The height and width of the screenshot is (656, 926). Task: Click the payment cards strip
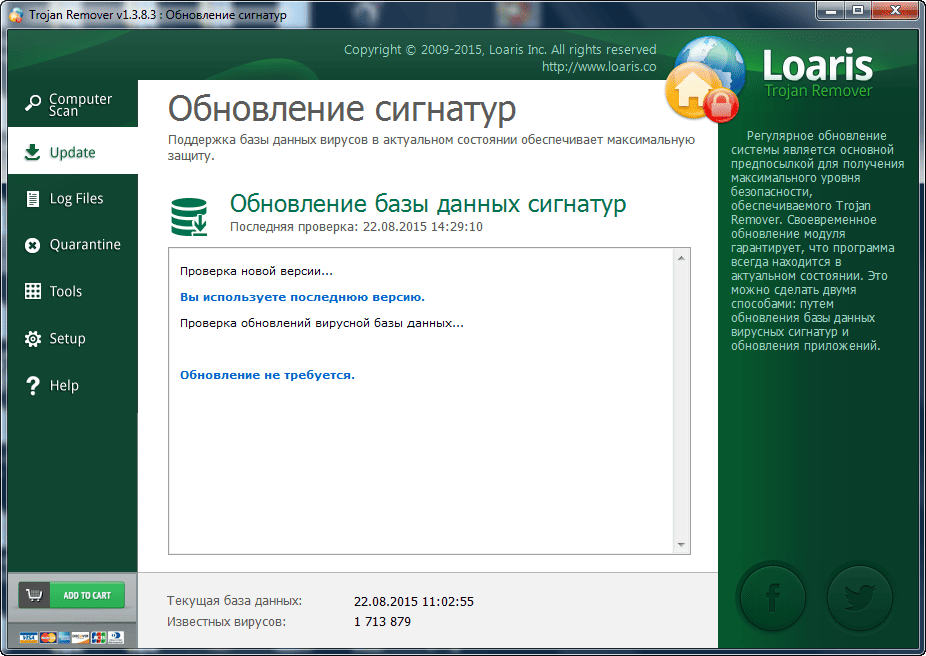coord(71,637)
